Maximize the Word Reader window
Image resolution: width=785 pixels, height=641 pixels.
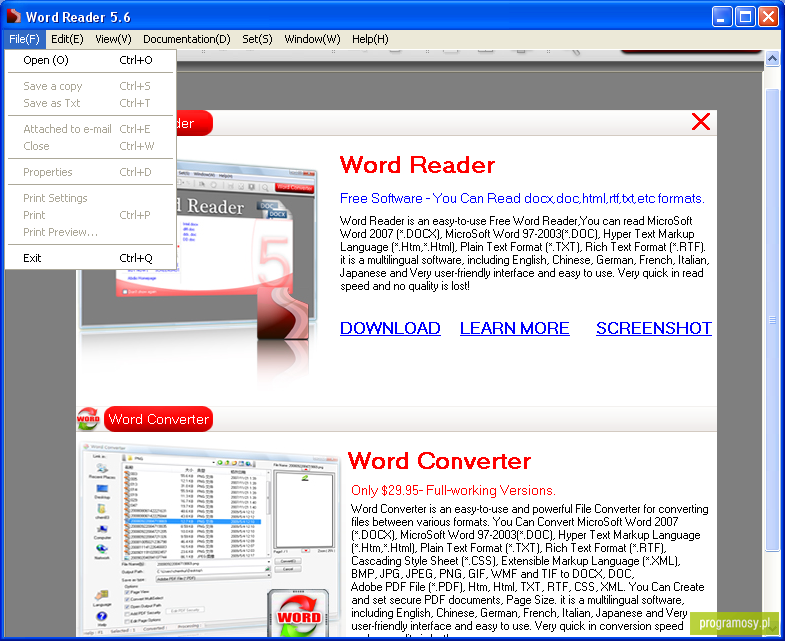[x=745, y=17]
